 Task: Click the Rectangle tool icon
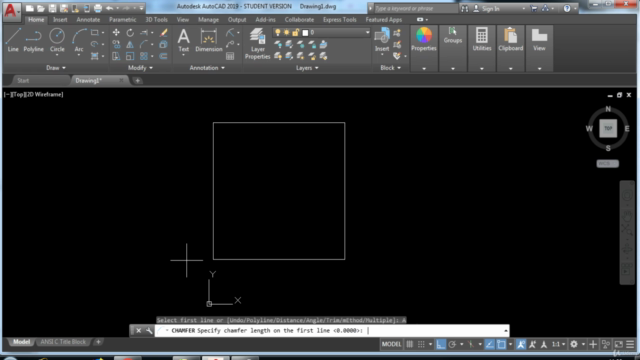tap(95, 32)
